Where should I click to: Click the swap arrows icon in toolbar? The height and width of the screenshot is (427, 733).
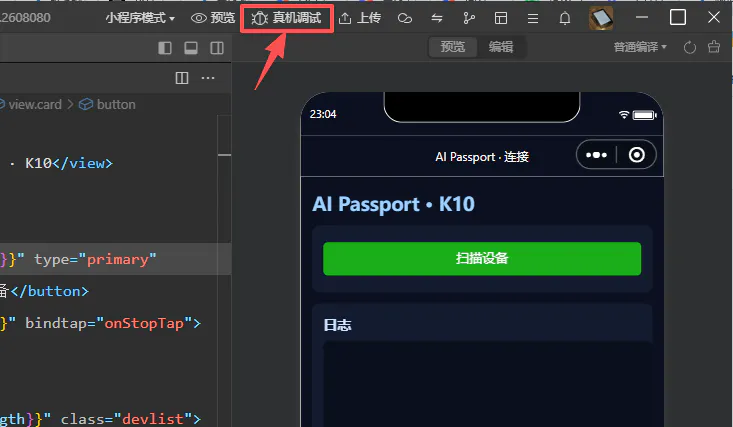[x=437, y=18]
